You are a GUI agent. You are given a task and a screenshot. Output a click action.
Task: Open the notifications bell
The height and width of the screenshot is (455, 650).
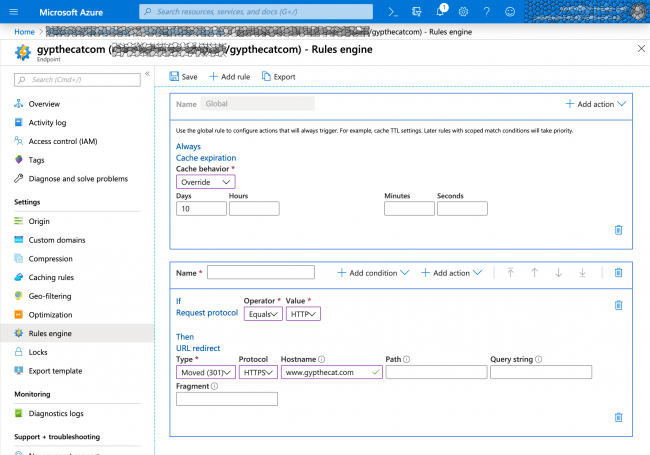[x=440, y=11]
